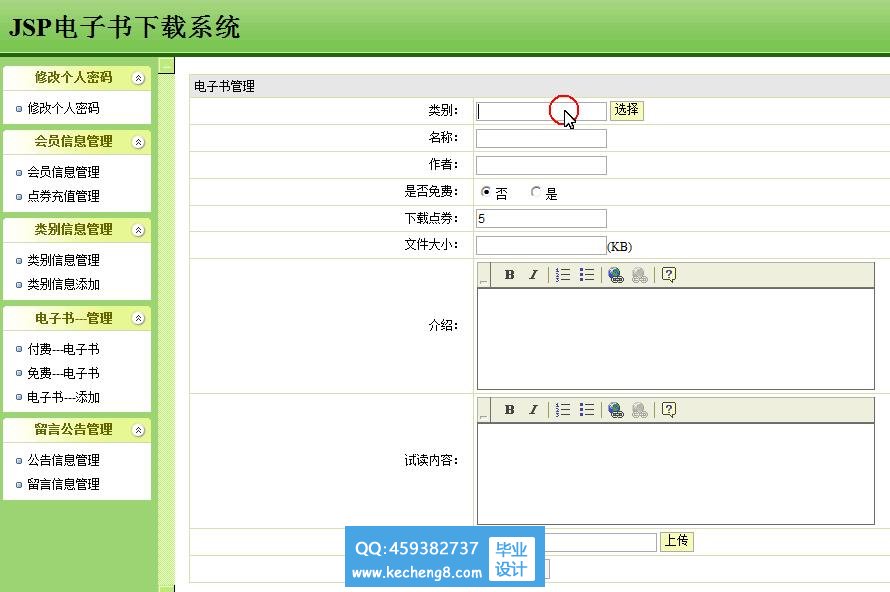Viewport: 890px width, 592px height.
Task: Collapse 会员信息管理 panel with chevron
Action: (x=138, y=142)
